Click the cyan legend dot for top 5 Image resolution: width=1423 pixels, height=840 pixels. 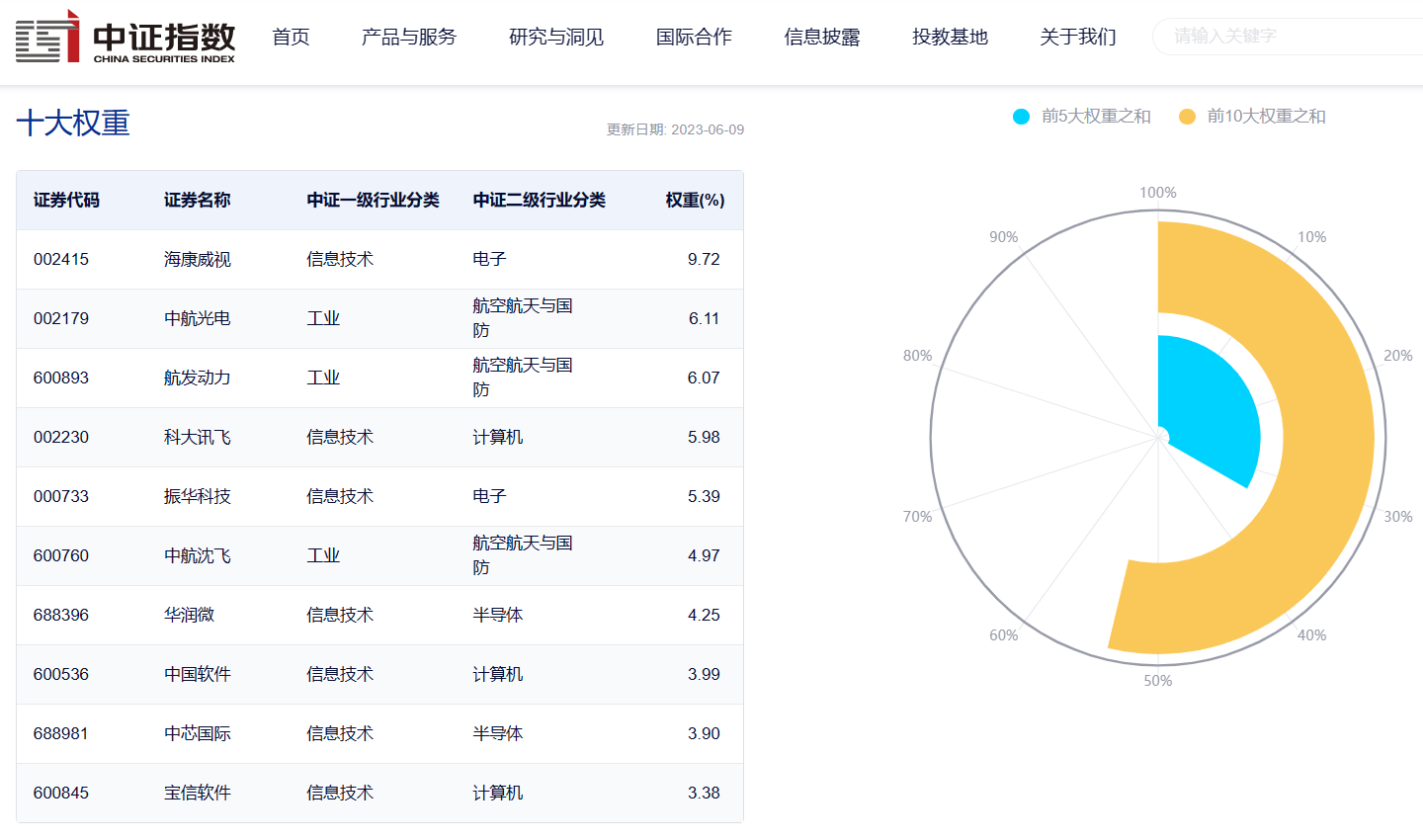point(1022,117)
